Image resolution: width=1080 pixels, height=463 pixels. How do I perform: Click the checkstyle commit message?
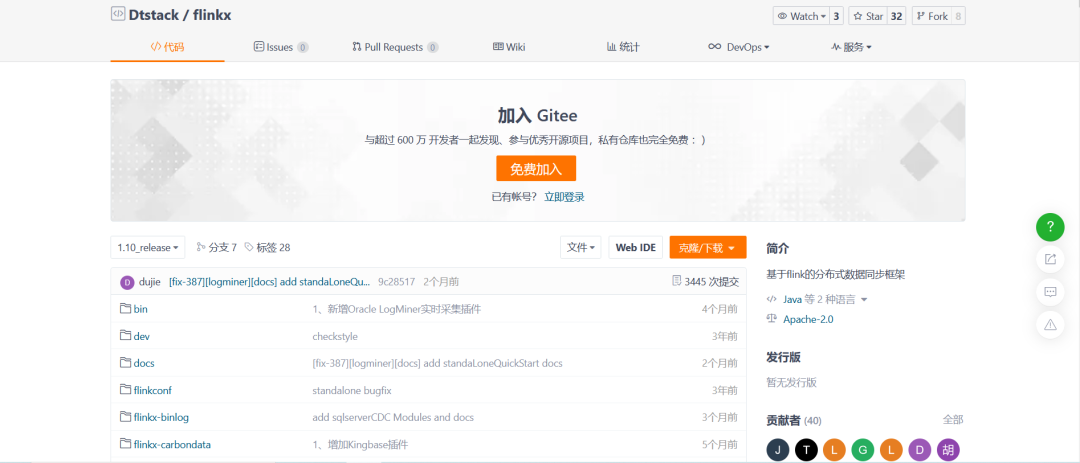tap(335, 336)
